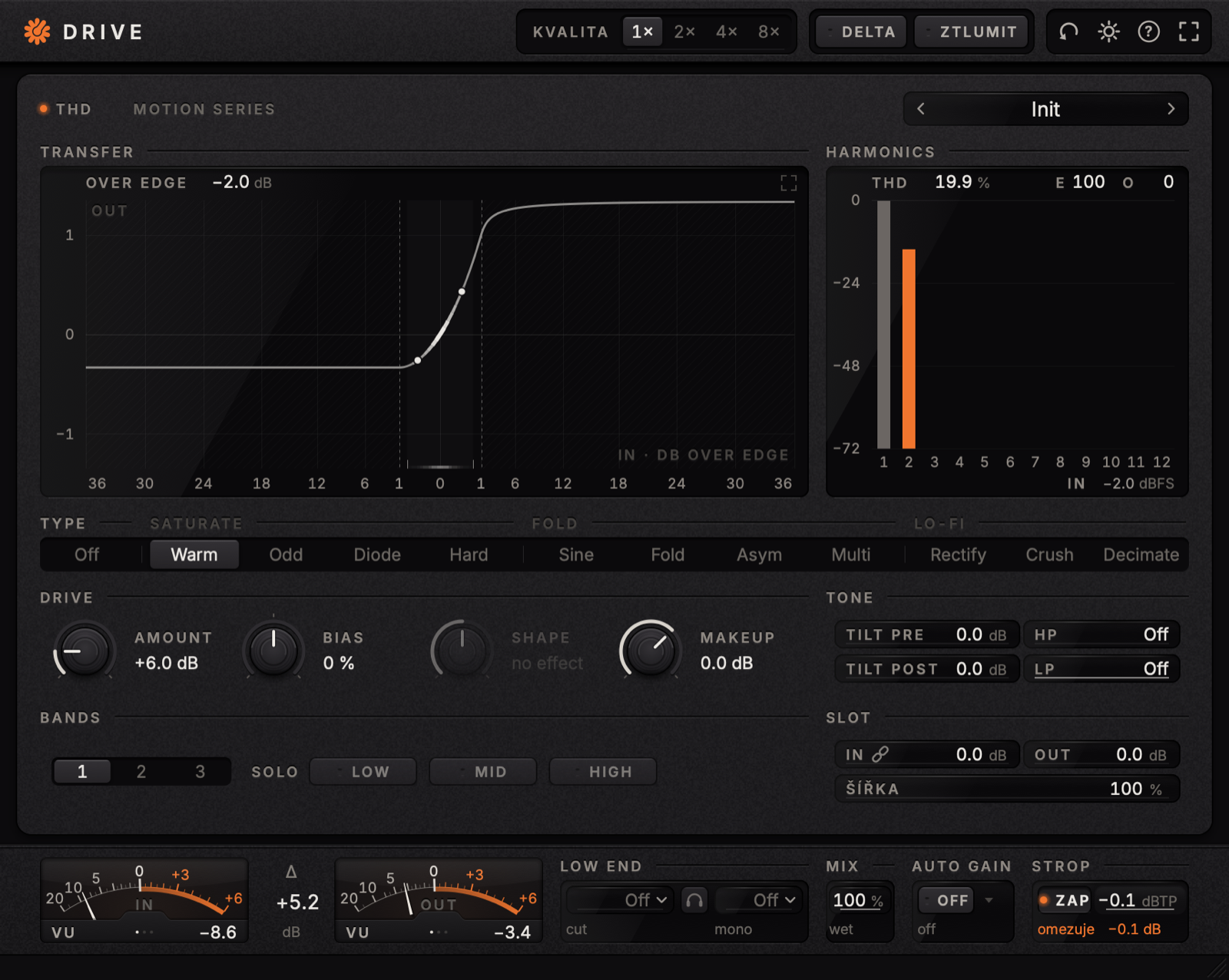The image size is (1229, 980).
Task: Go to previous preset arrow
Action: coord(921,109)
